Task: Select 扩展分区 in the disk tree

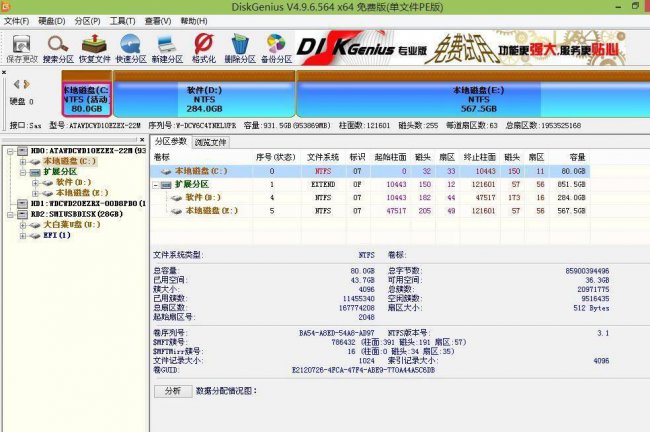Action: (x=60, y=172)
